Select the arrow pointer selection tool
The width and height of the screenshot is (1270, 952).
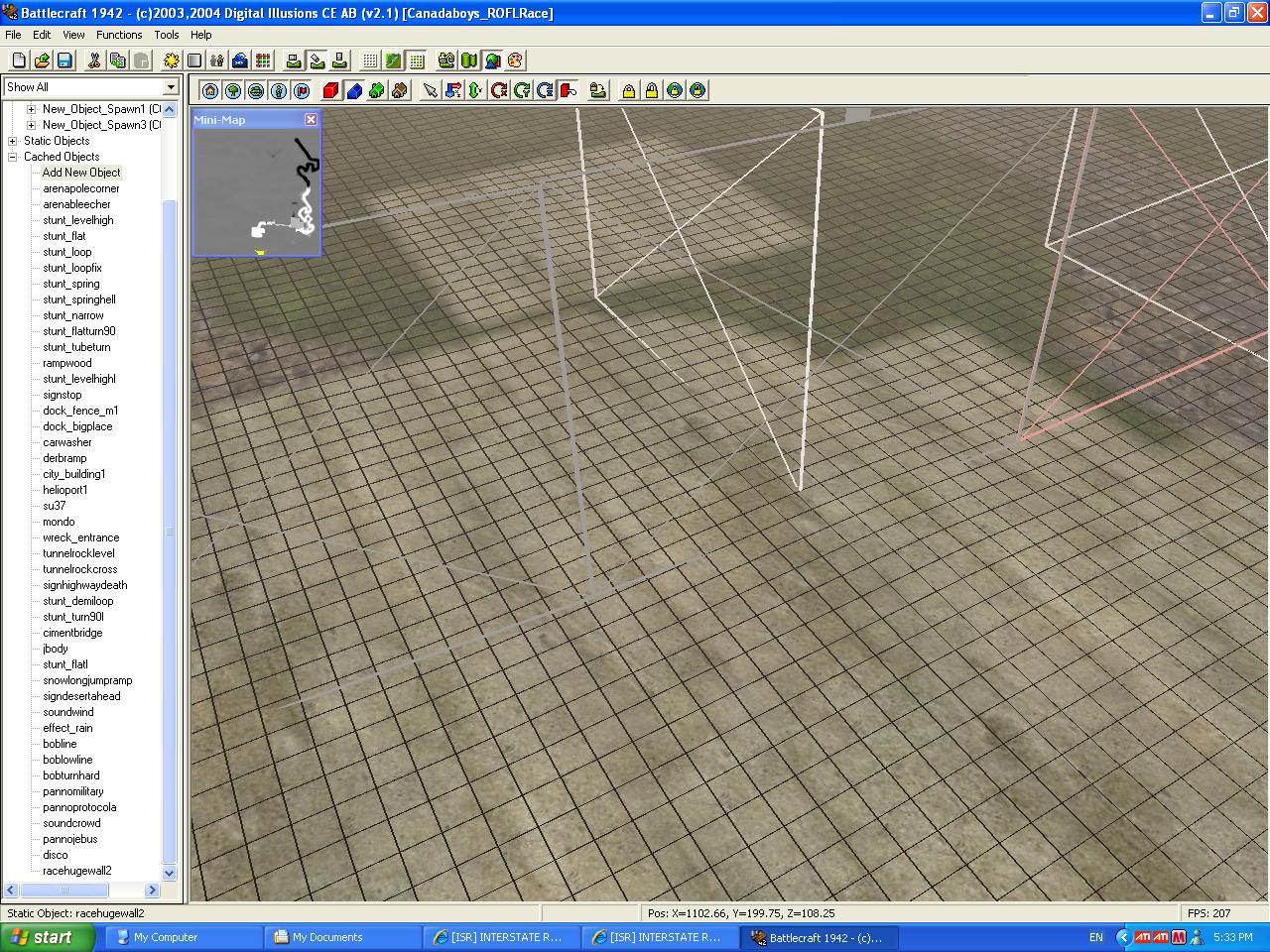430,90
